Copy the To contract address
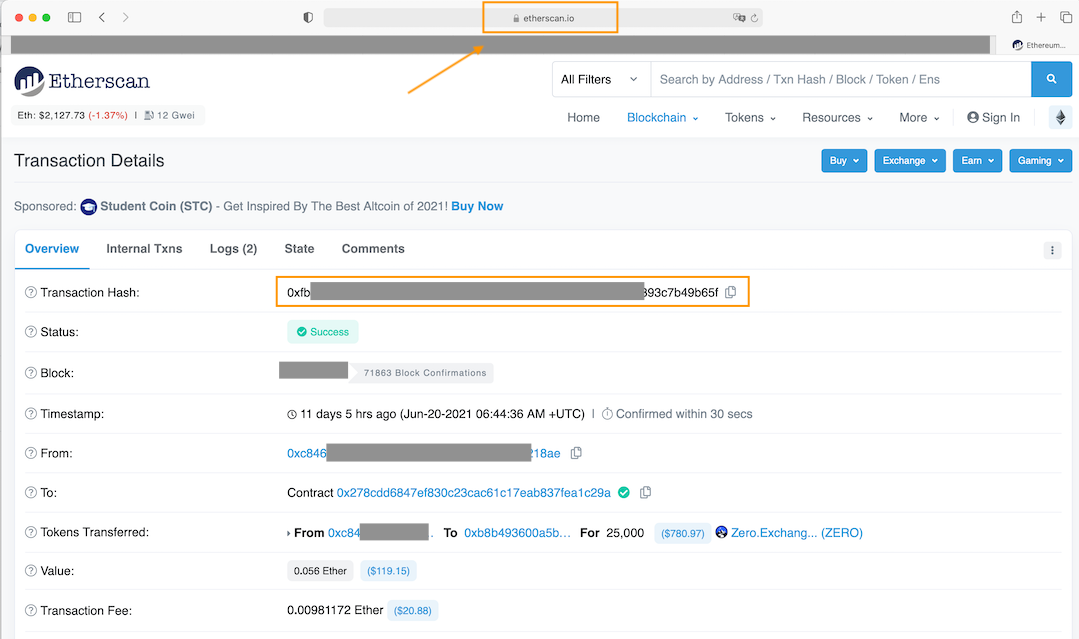This screenshot has width=1079, height=639. 645,492
